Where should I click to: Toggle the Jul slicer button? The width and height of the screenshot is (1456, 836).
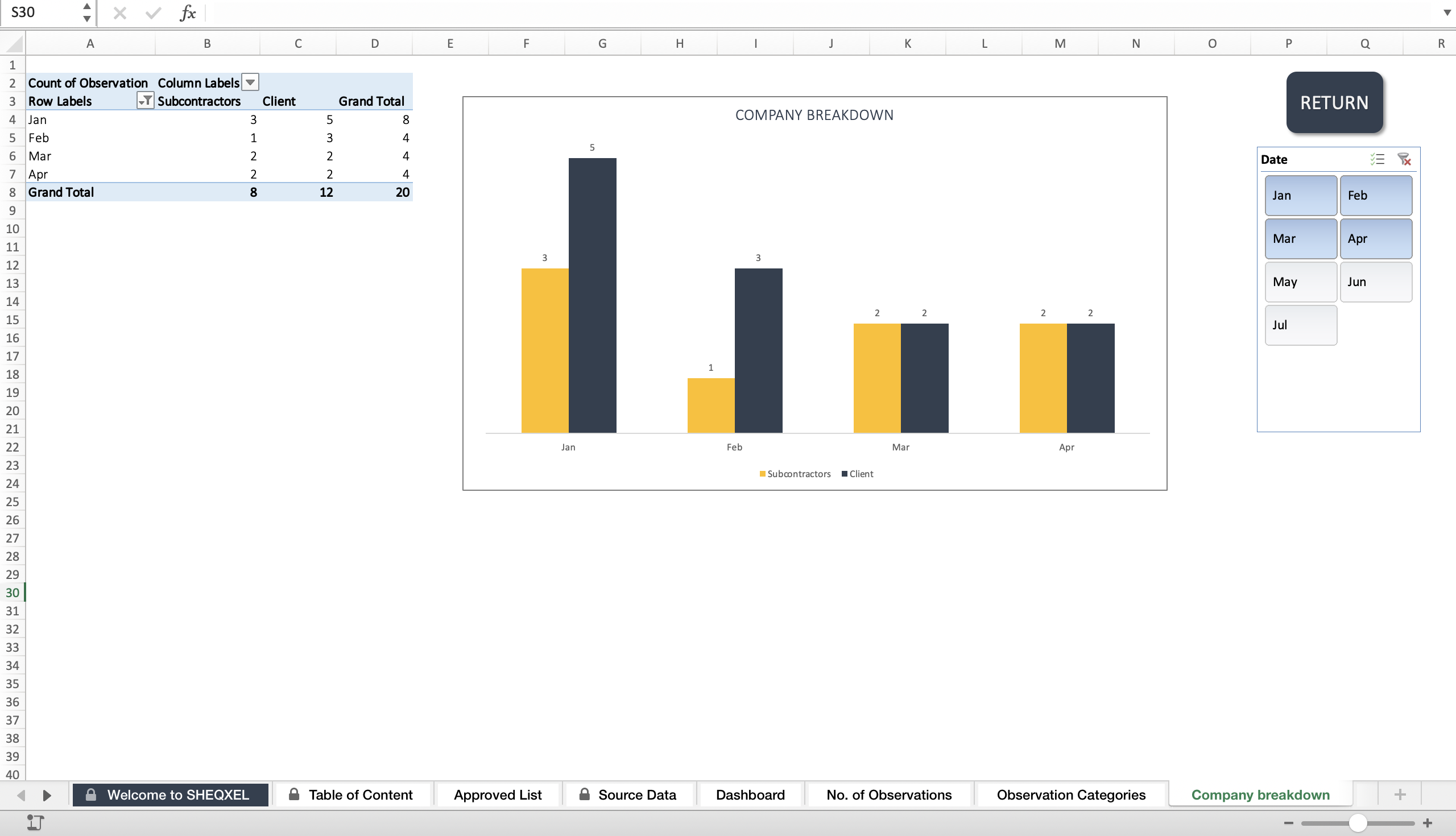coord(1300,325)
